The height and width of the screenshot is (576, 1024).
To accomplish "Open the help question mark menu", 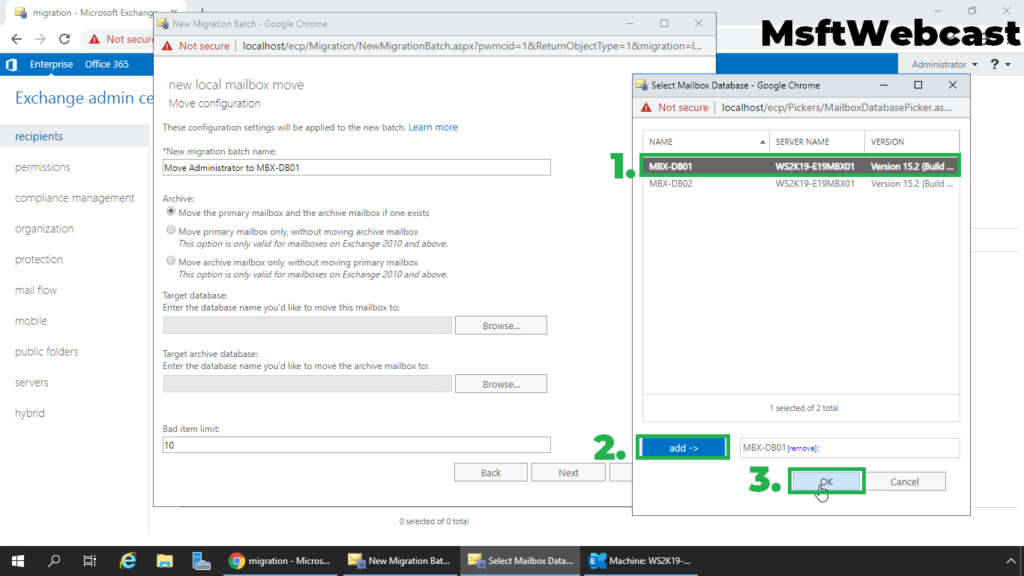I will pyautogui.click(x=995, y=64).
